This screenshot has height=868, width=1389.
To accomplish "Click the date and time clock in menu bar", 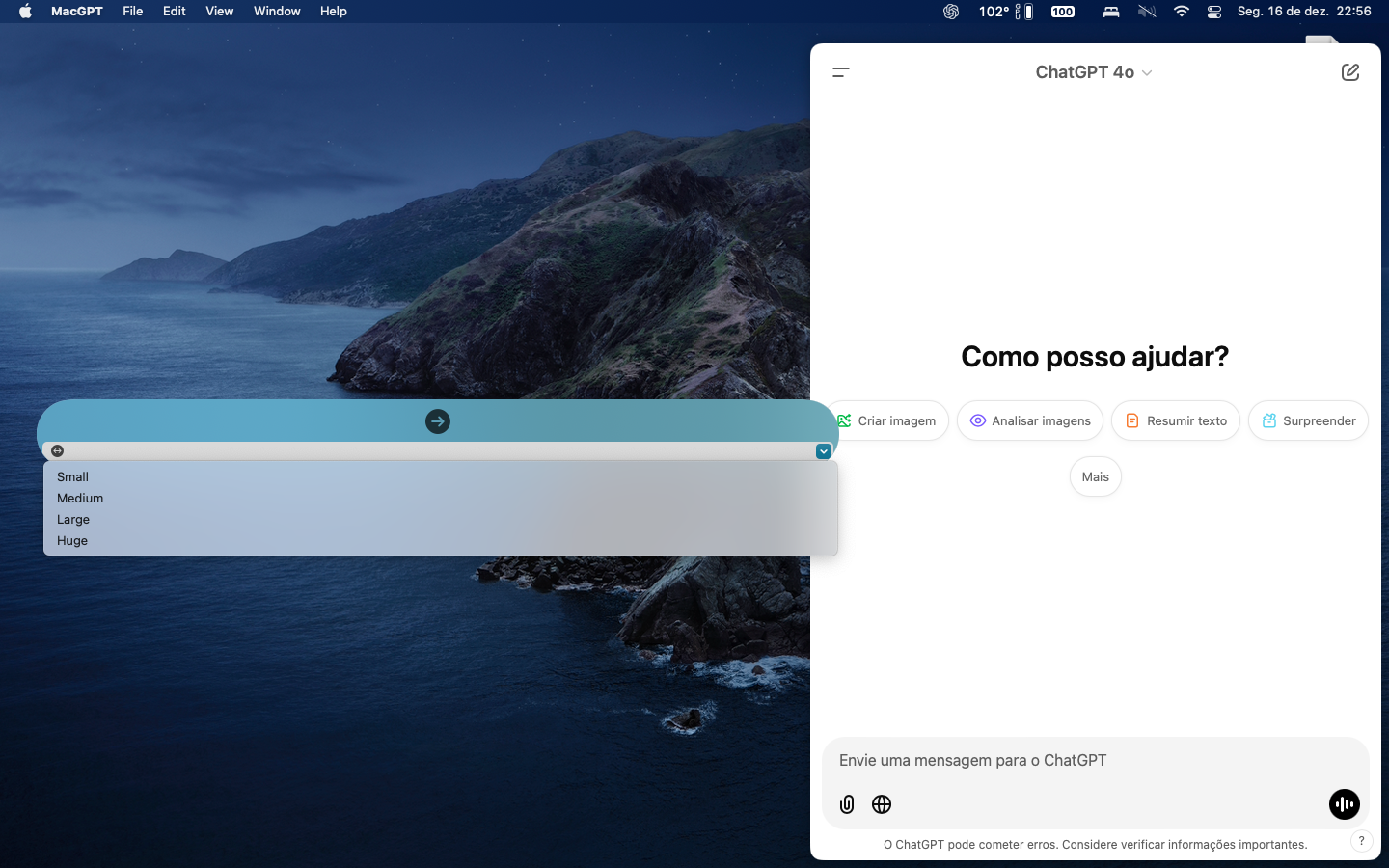I will point(1304,12).
